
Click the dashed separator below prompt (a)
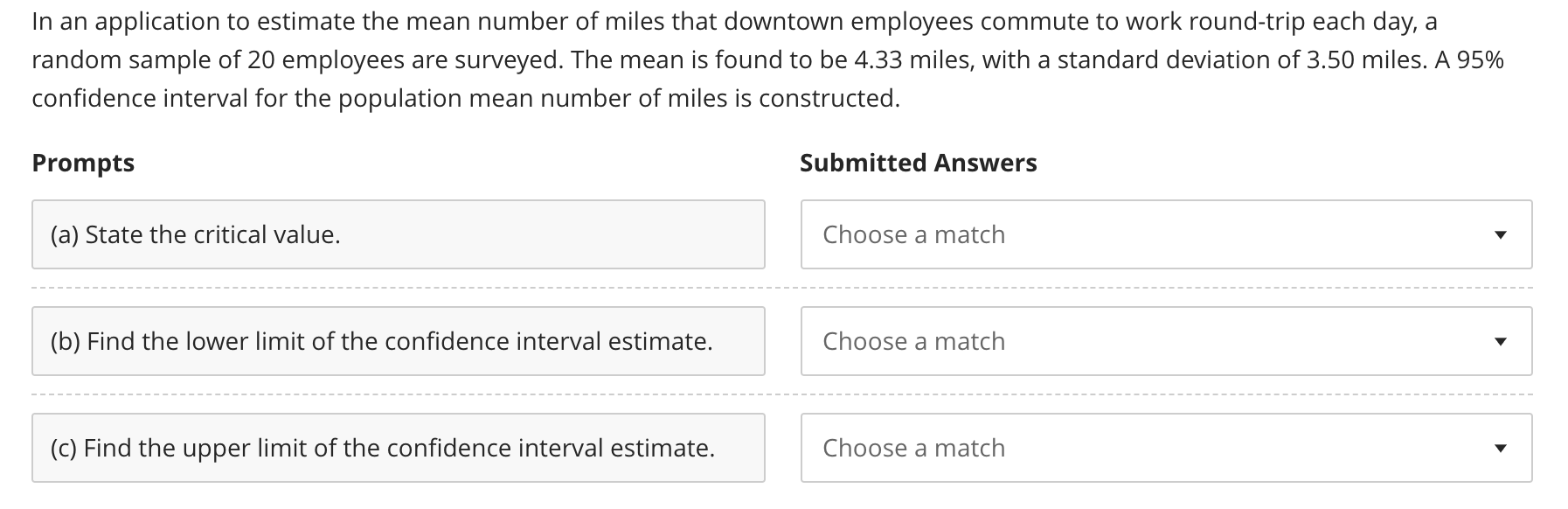782,288
